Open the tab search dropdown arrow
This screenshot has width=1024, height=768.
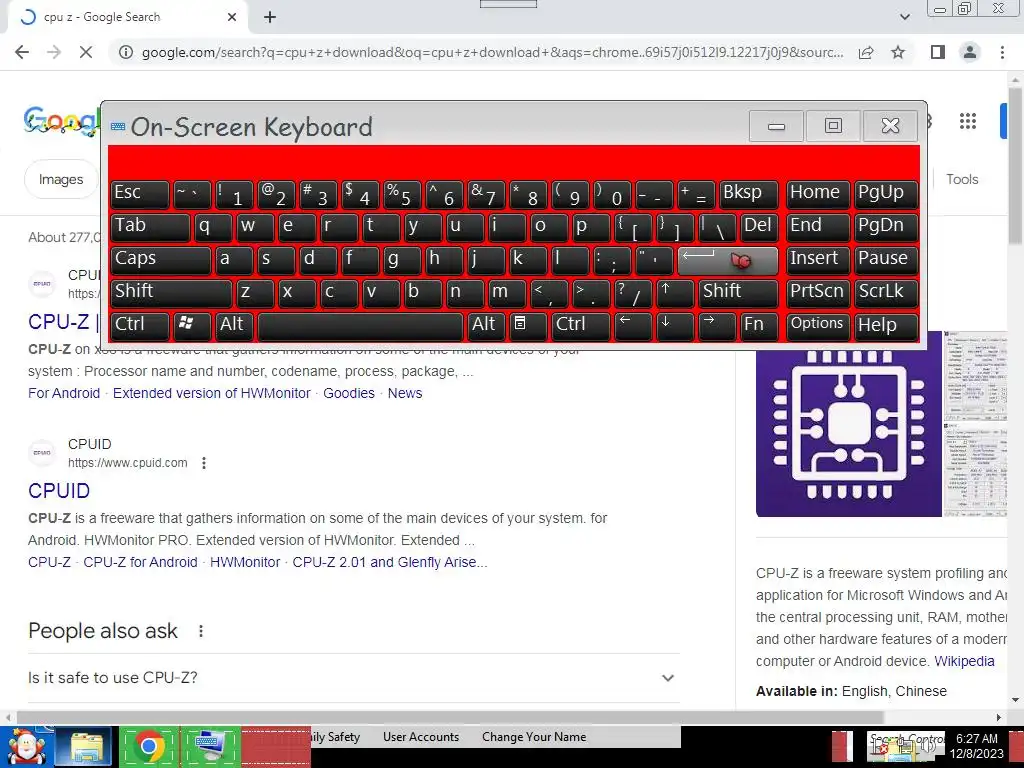(x=905, y=17)
